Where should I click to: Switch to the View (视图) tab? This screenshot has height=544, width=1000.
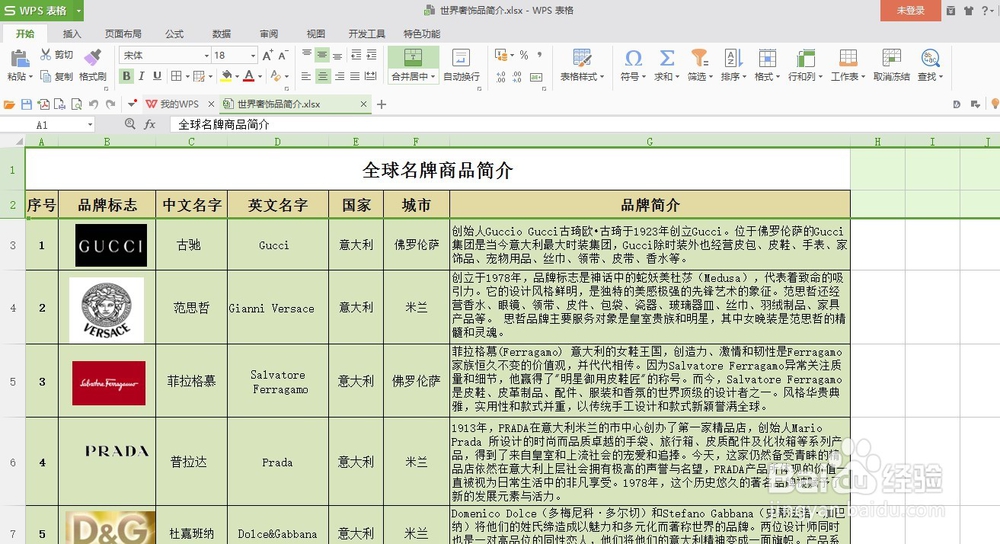pos(316,34)
